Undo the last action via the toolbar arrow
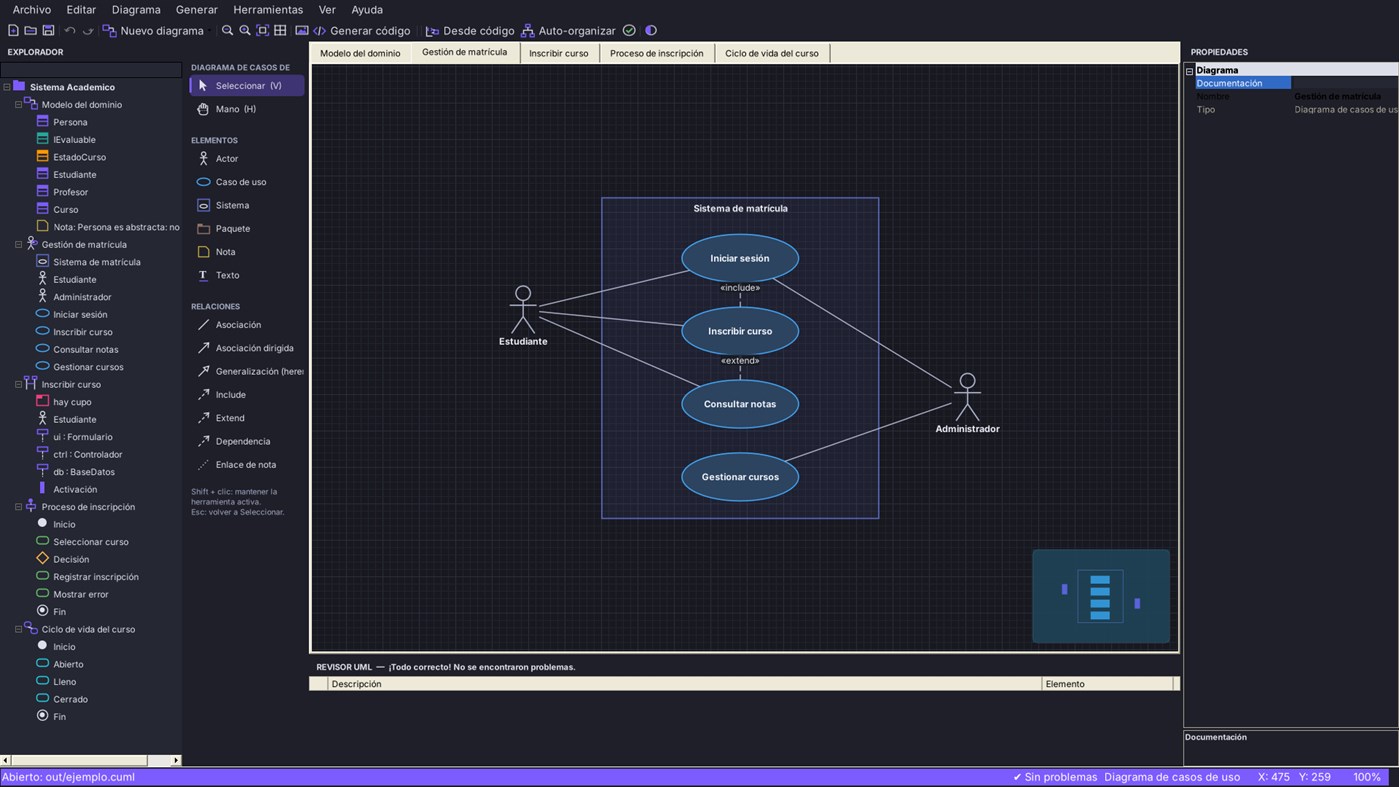 pos(70,31)
